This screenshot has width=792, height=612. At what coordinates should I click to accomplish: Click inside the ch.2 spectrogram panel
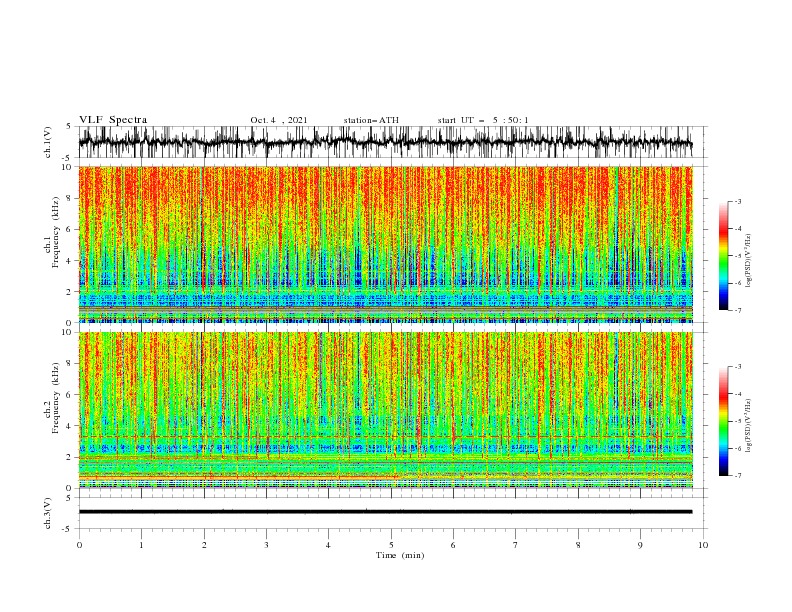[385, 410]
